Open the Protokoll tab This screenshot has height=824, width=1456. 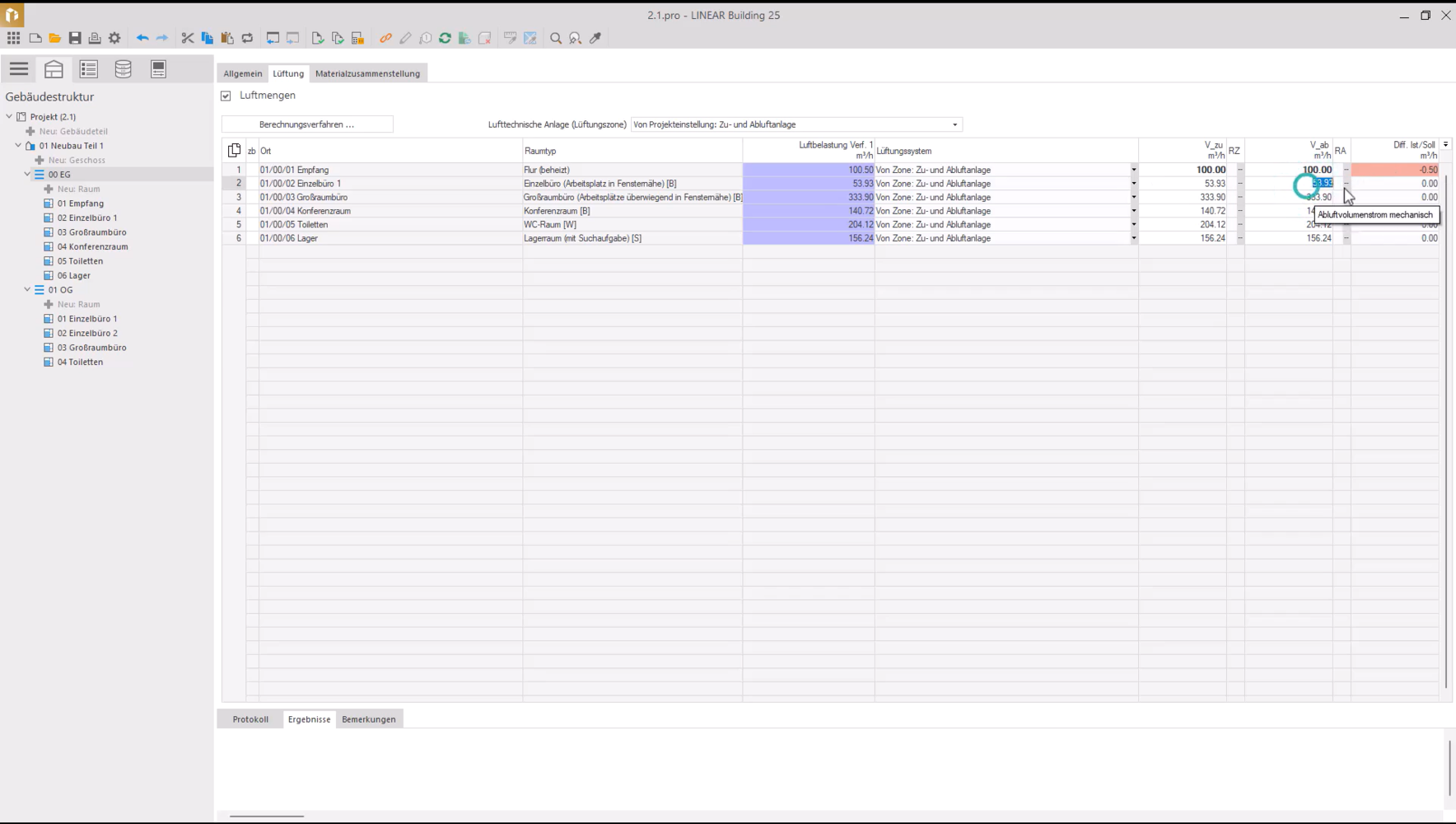tap(250, 719)
